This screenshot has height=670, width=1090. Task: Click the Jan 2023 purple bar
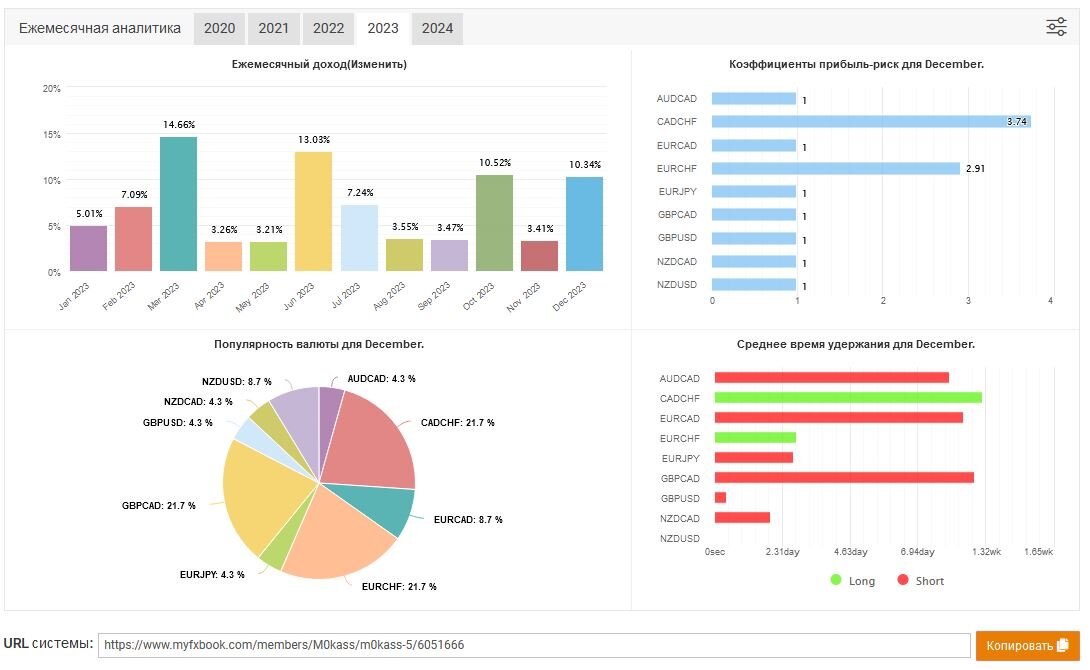(x=88, y=248)
